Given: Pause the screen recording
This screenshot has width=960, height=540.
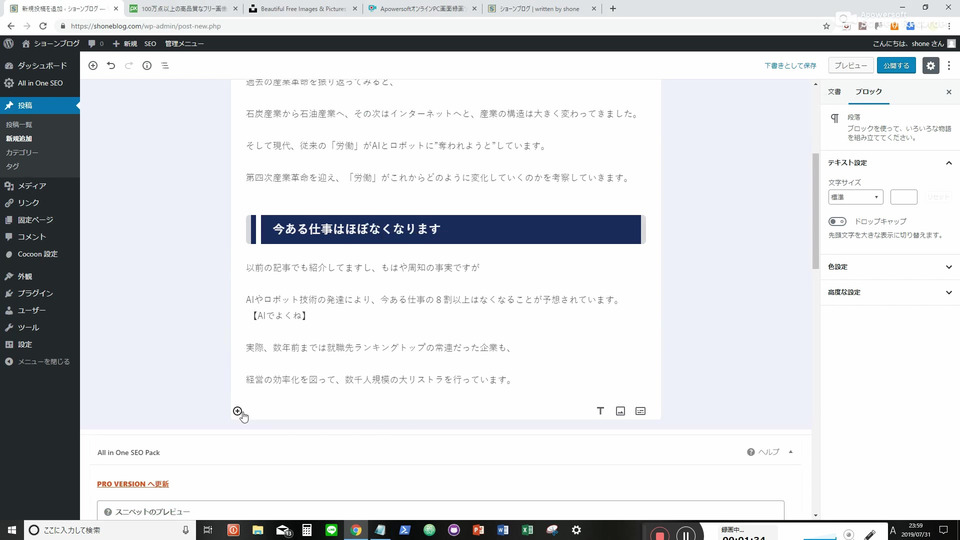Looking at the screenshot, I should point(686,534).
